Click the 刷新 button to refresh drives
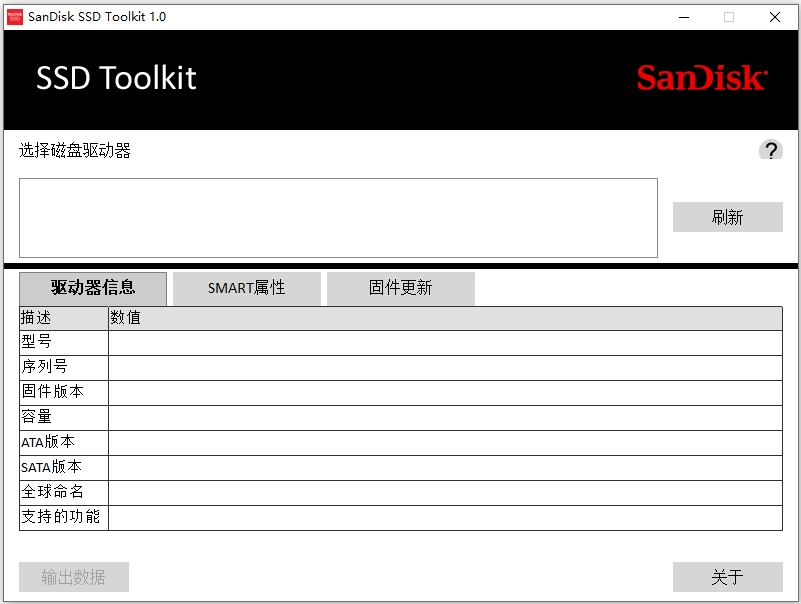The height and width of the screenshot is (604, 801). 727,217
